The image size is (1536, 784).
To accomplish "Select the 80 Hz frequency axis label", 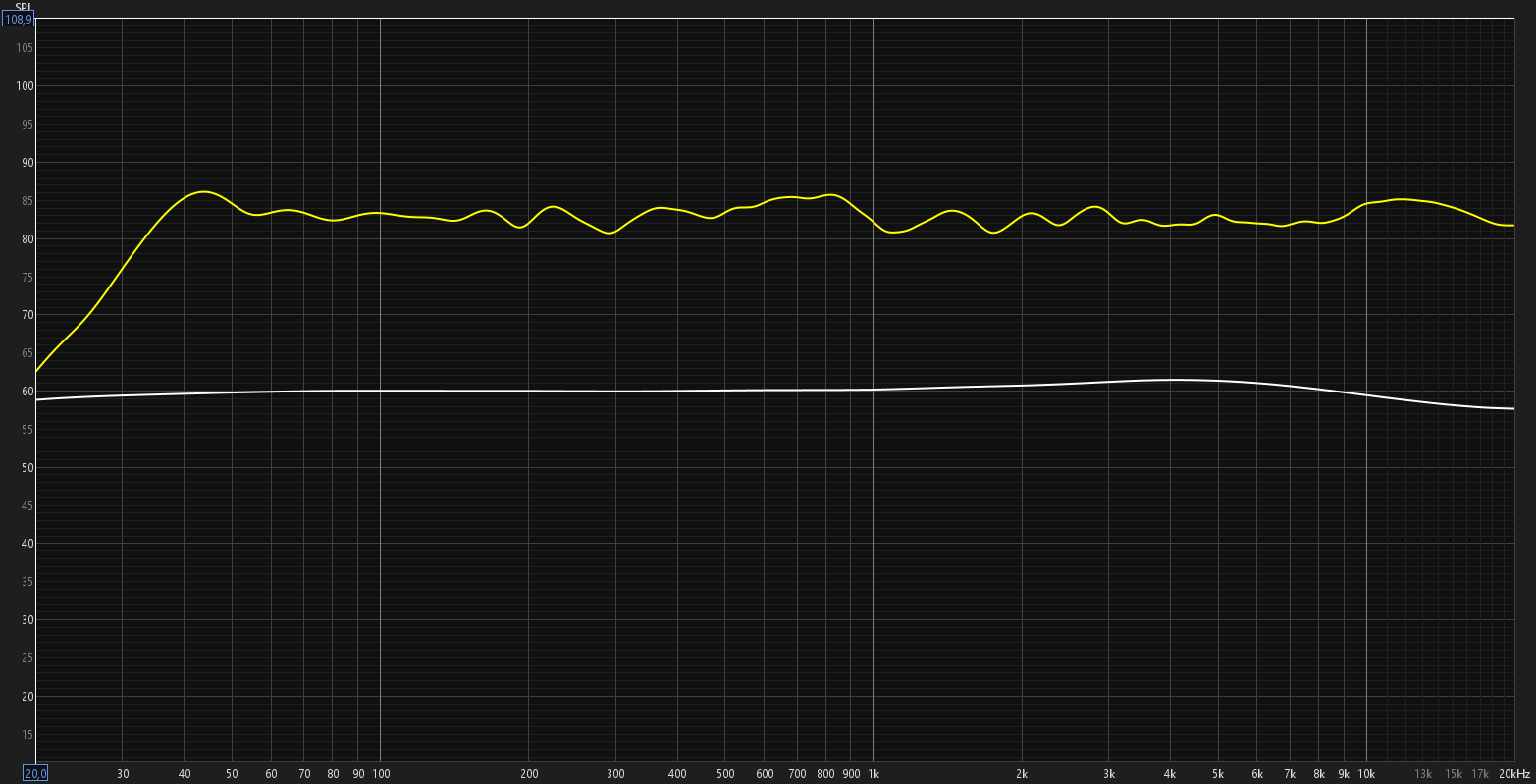I will click(x=333, y=774).
